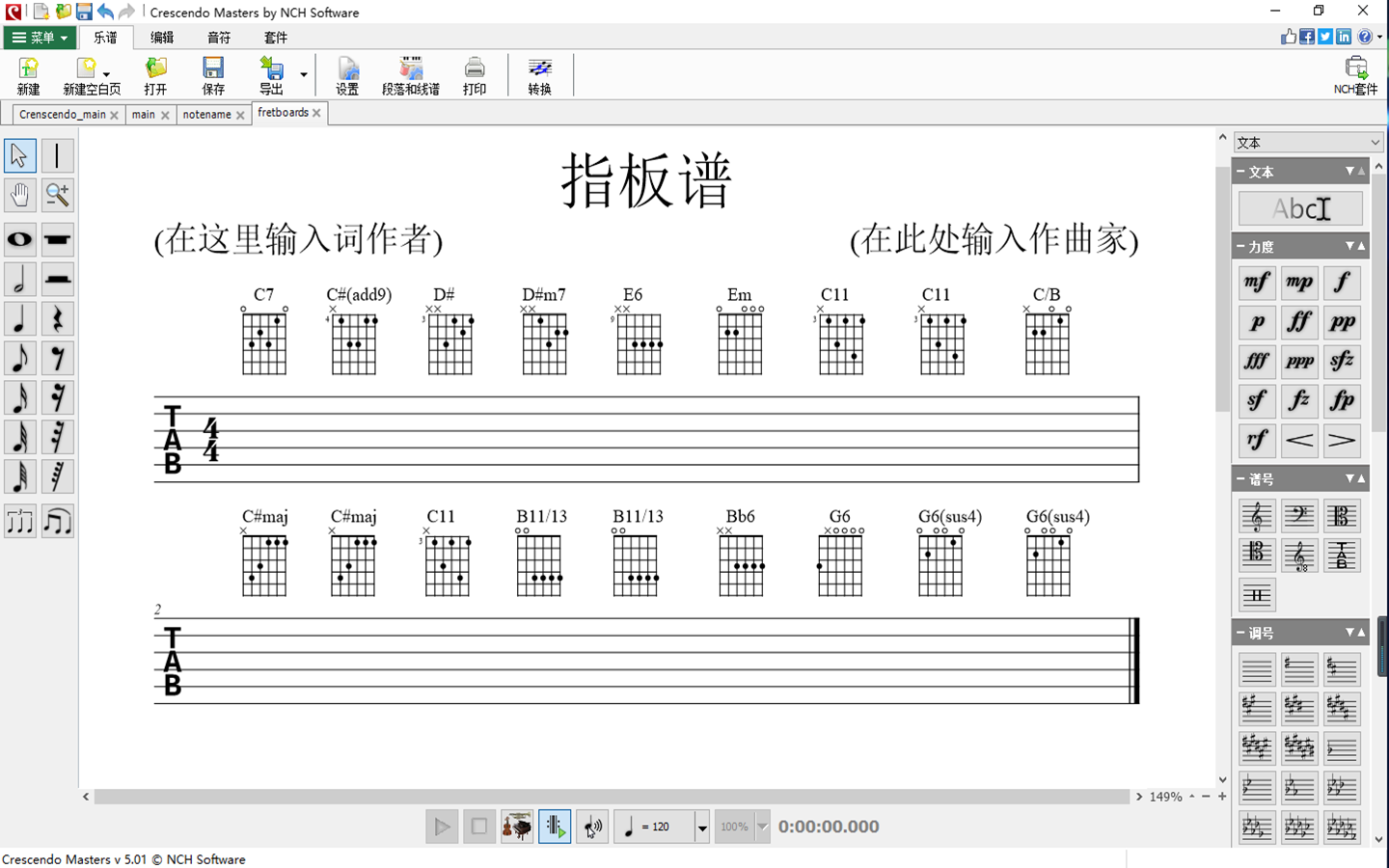
Task: Toggle the playback volume speaker button
Action: pos(592,827)
